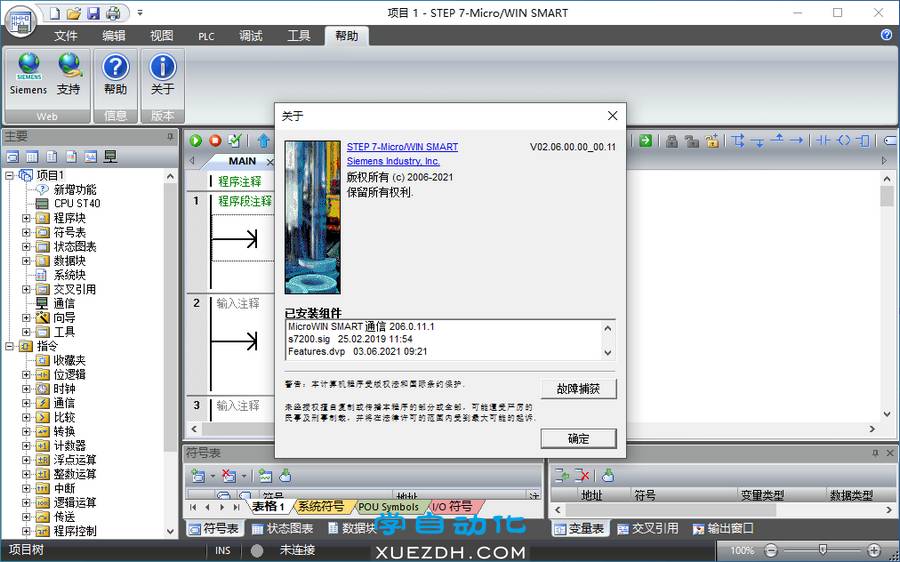Viewport: 900px width, 562px height.
Task: Click the Save diskette icon in title bar
Action: (93, 13)
